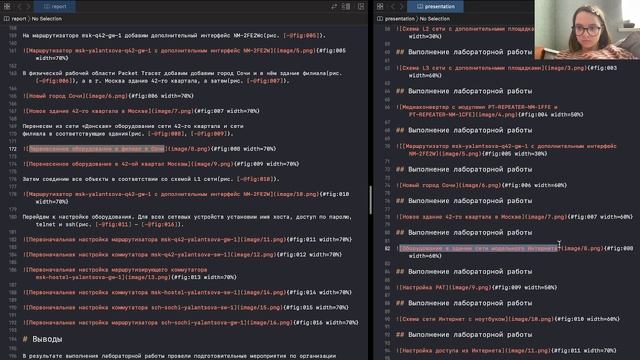The image size is (640, 360).
Task: Go back in report editor history
Action: pyautogui.click(x=19, y=6)
